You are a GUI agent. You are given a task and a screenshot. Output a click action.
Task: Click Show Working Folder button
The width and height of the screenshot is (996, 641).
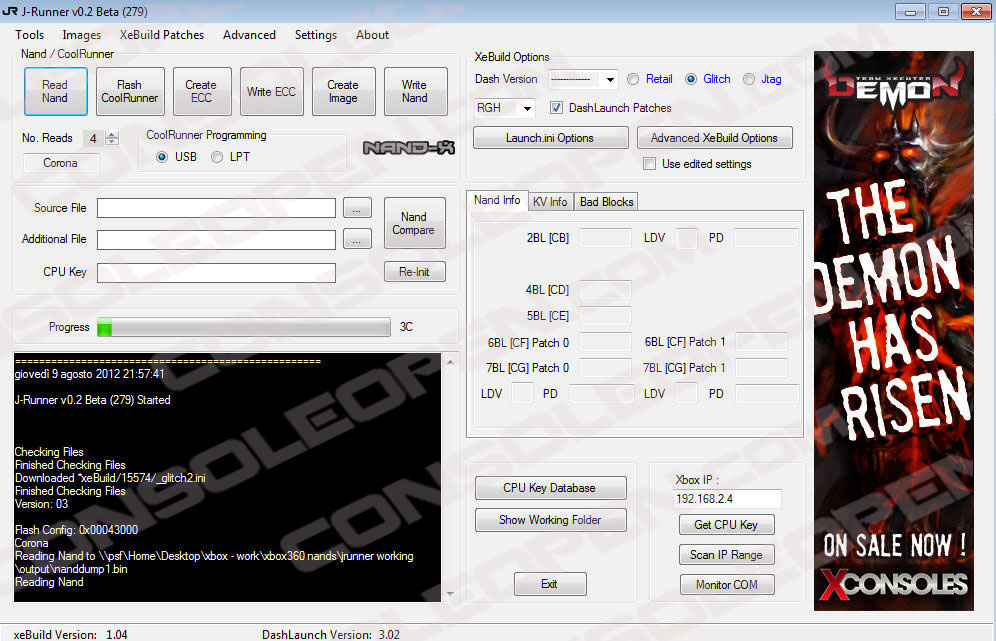550,520
